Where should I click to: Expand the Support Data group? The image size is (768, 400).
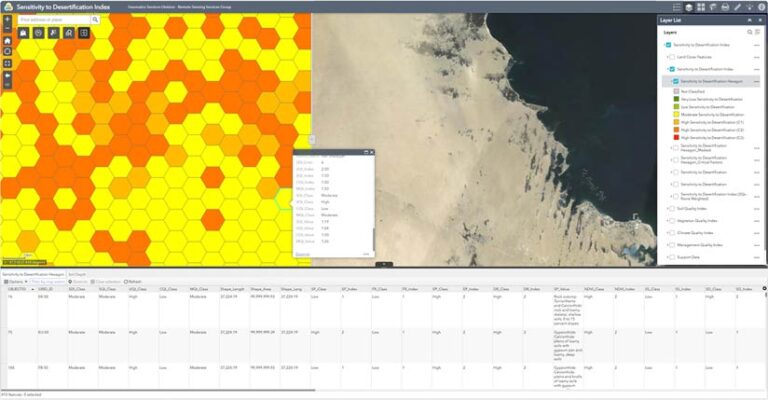[x=667, y=257]
